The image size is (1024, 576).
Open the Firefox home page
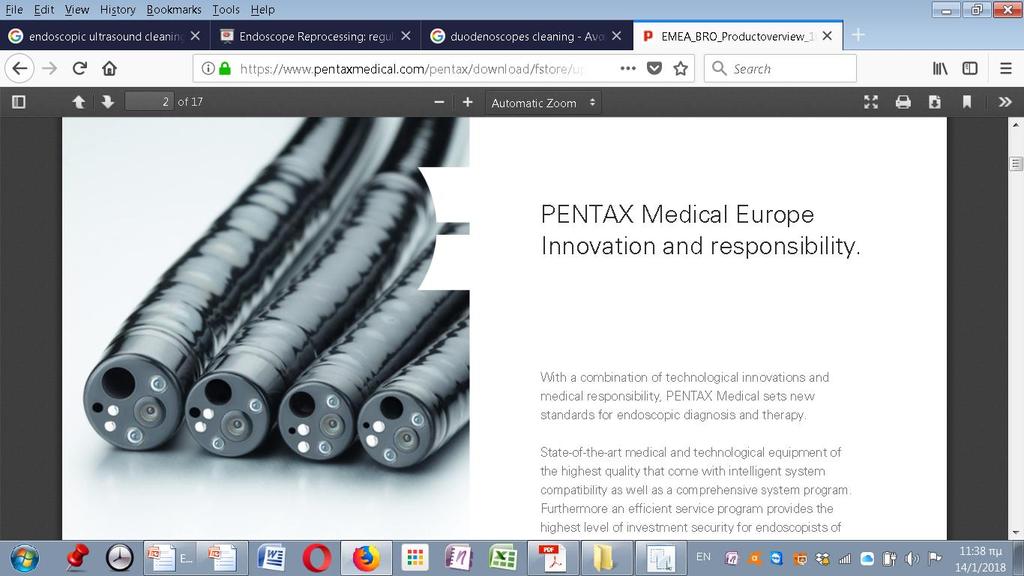[x=109, y=68]
